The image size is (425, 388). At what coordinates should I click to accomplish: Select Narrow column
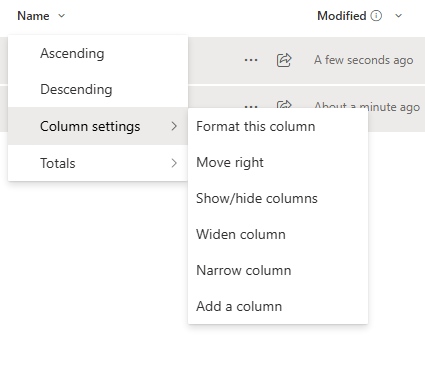[278, 270]
